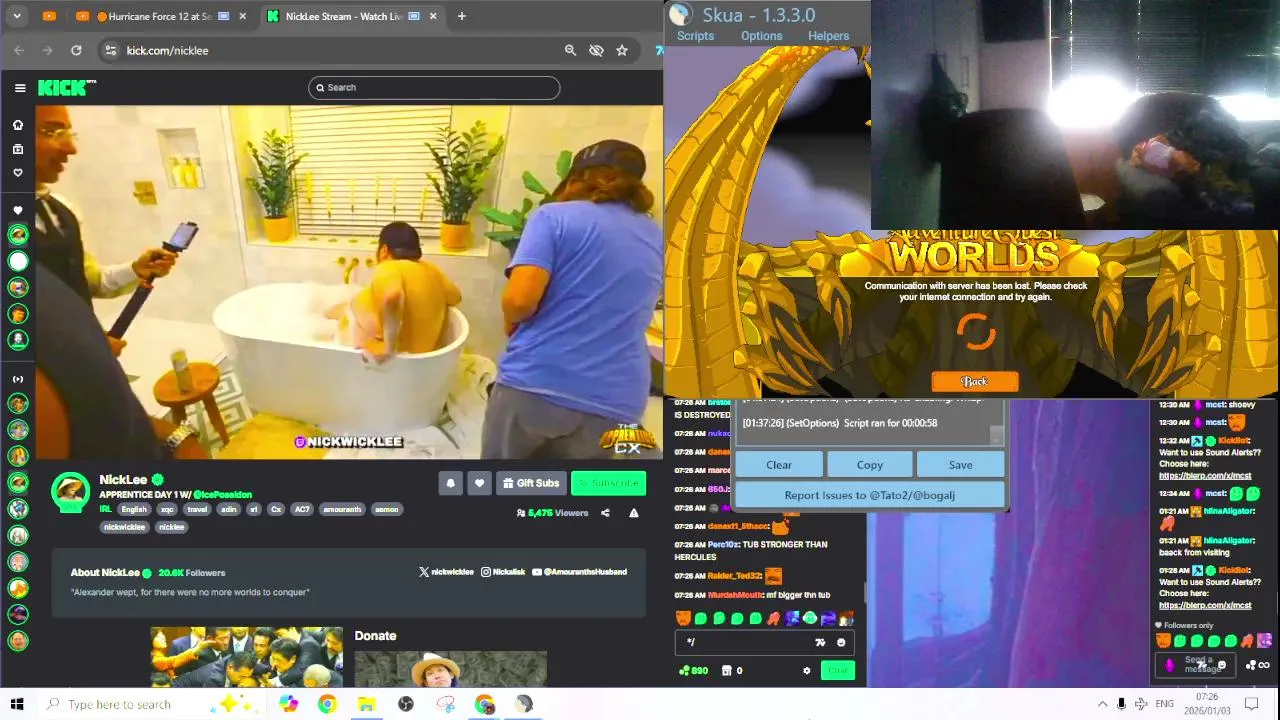
Task: Click Send a message box in right chat
Action: (x=1195, y=665)
